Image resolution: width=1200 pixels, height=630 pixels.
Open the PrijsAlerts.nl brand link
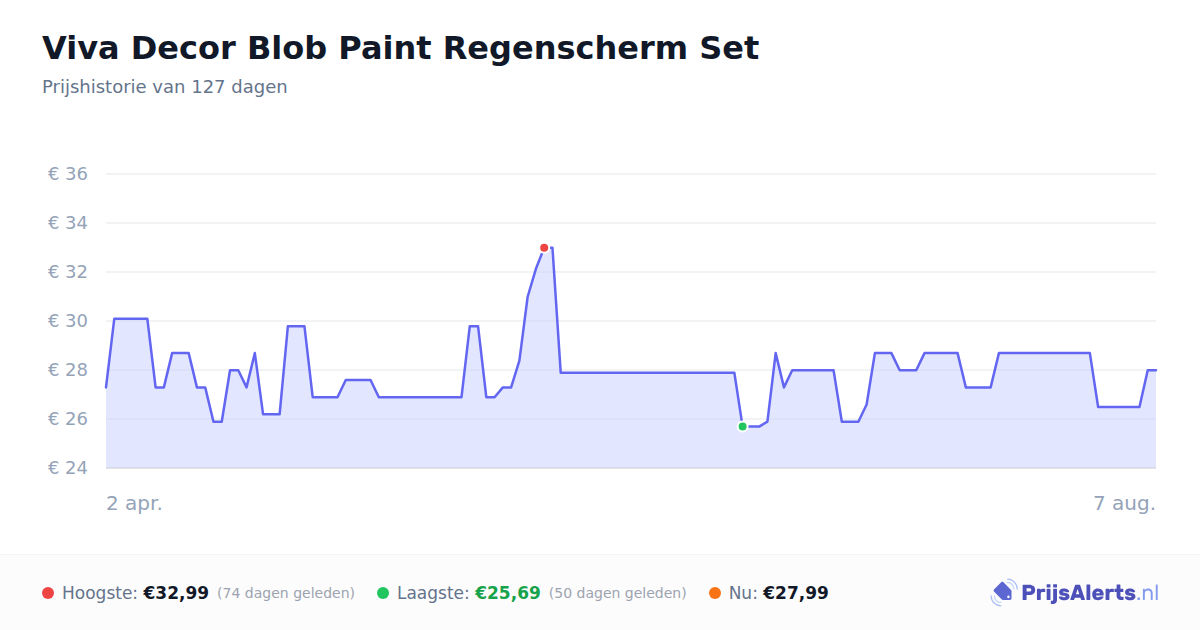tap(1074, 593)
